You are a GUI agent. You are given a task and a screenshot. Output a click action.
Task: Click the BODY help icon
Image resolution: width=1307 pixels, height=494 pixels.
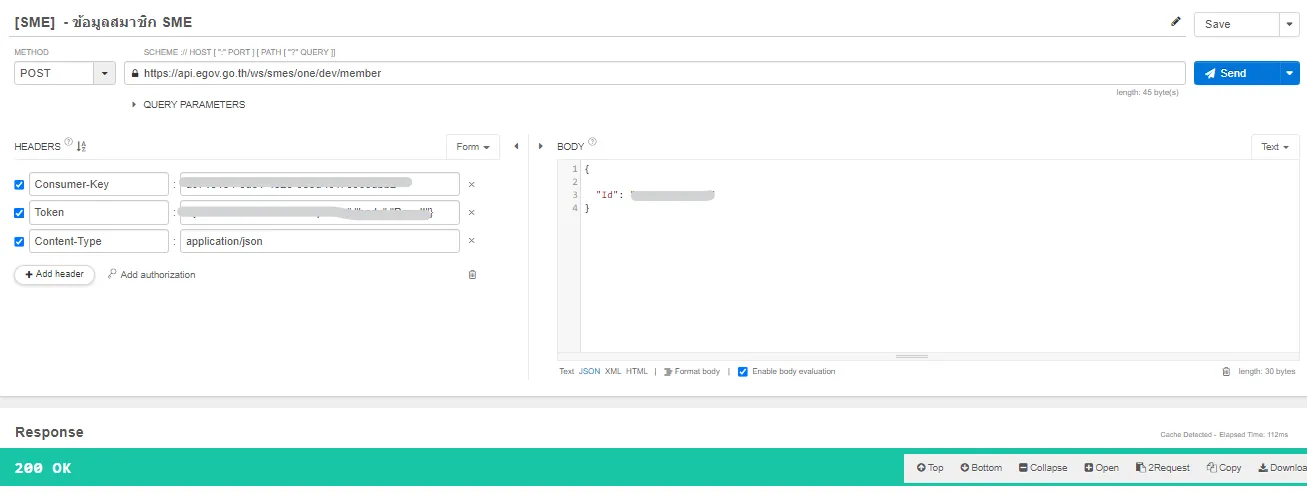[592, 142]
